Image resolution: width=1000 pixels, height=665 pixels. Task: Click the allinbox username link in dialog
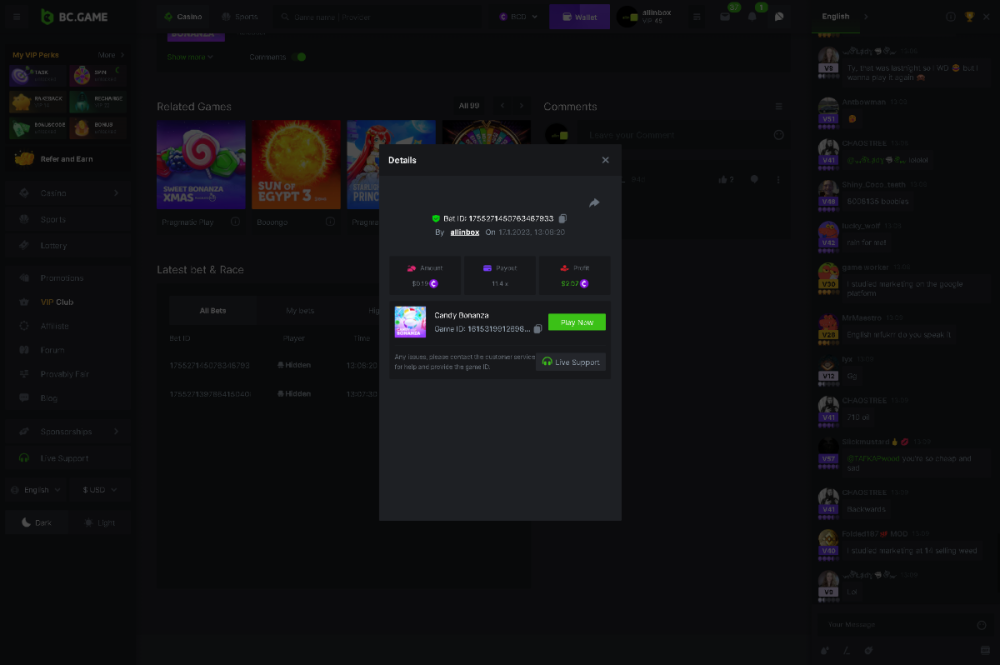464,232
